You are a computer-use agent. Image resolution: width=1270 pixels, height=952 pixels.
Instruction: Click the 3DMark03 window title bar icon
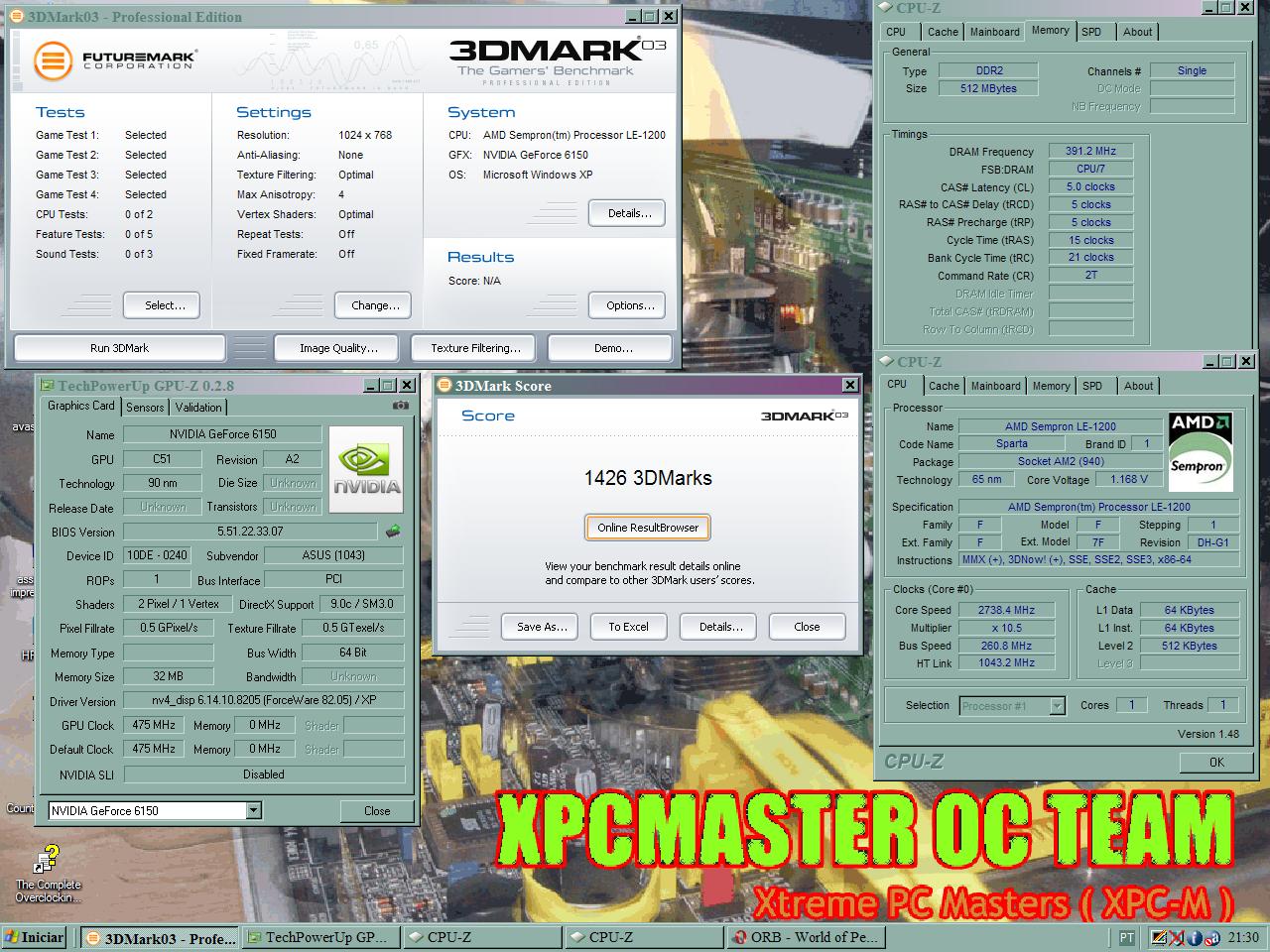pos(18,17)
